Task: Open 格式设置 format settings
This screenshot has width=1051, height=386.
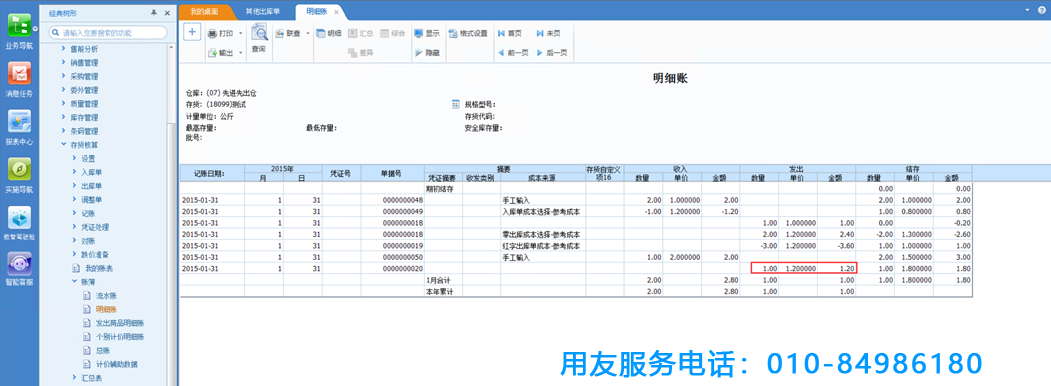Action: coord(469,33)
